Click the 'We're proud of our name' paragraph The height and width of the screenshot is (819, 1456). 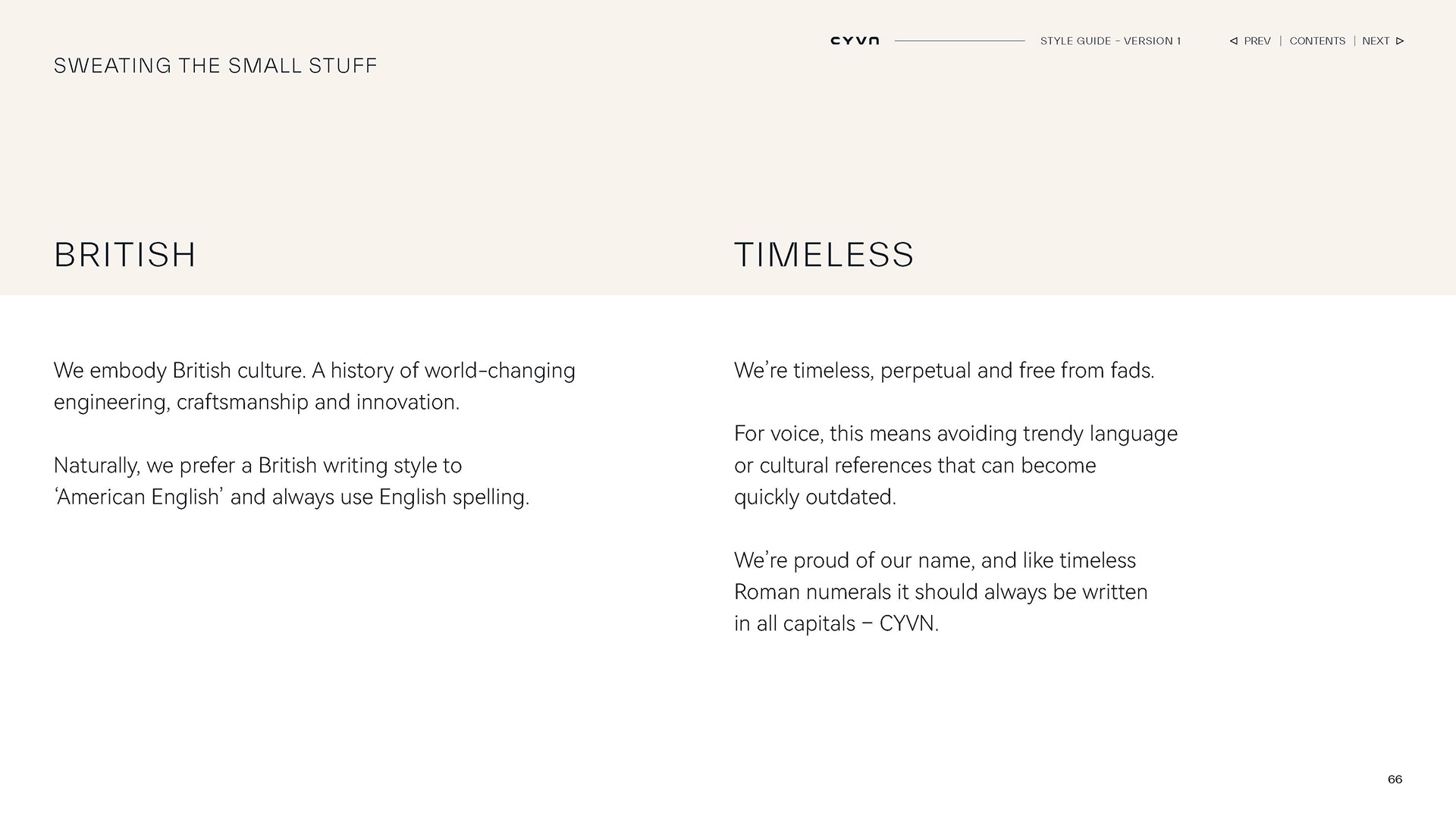(940, 591)
